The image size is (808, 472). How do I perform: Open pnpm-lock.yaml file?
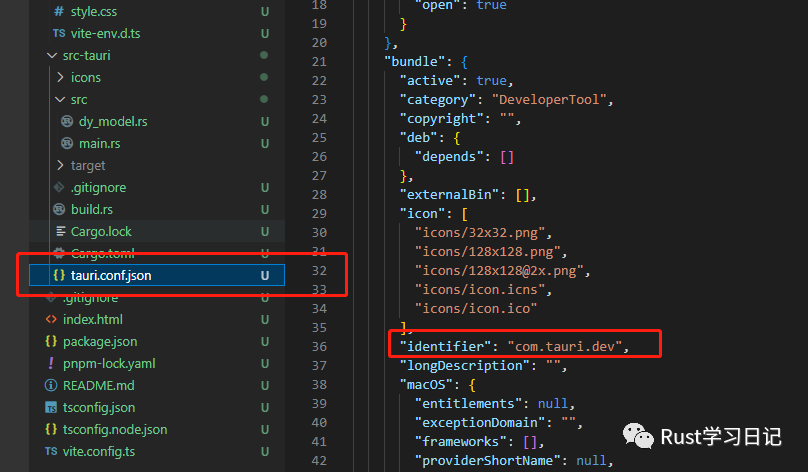[x=109, y=364]
